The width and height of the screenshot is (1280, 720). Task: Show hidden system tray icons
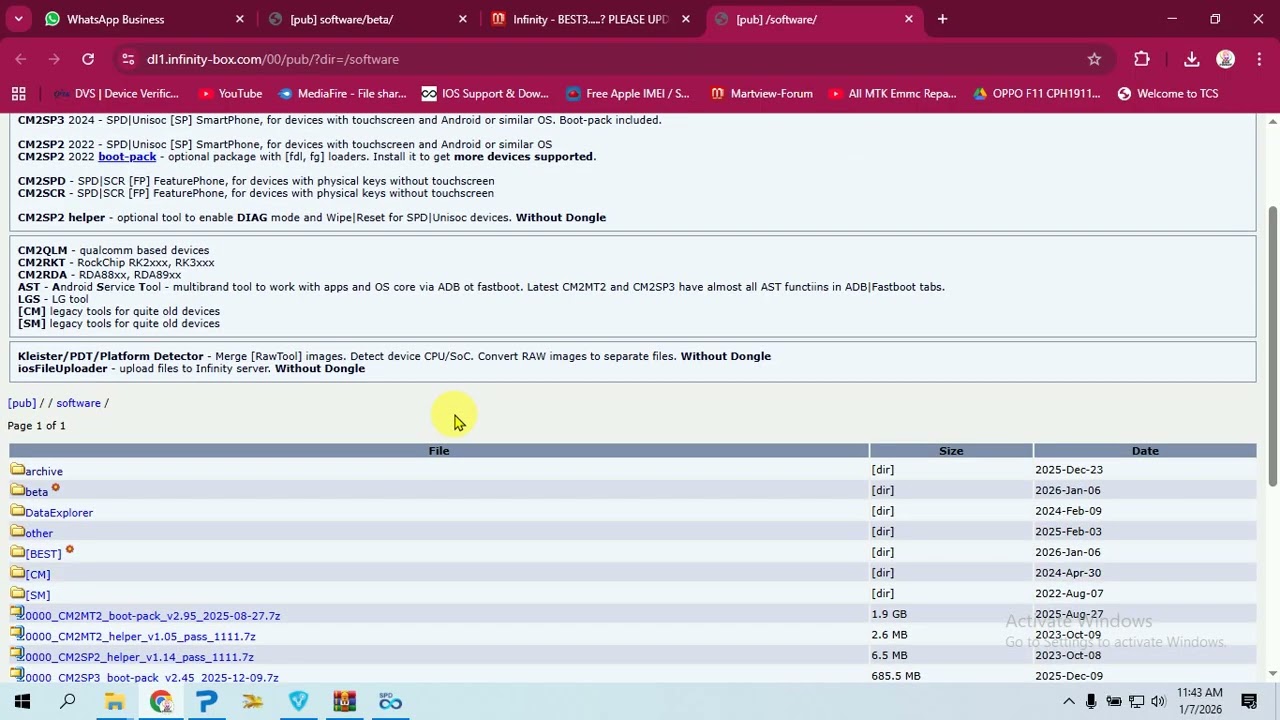click(x=1068, y=702)
